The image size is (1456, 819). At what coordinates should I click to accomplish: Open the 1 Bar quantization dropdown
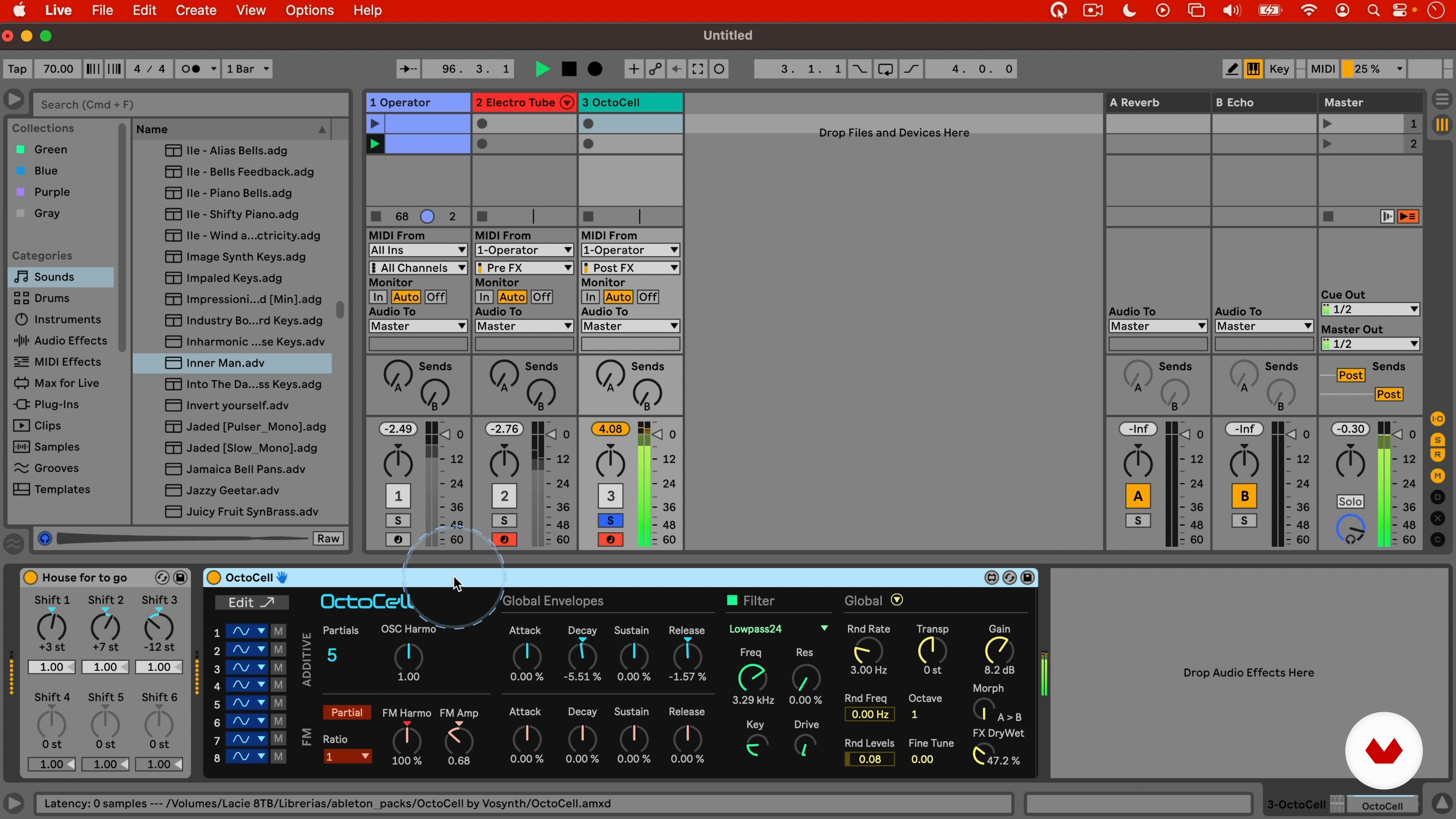coord(248,69)
